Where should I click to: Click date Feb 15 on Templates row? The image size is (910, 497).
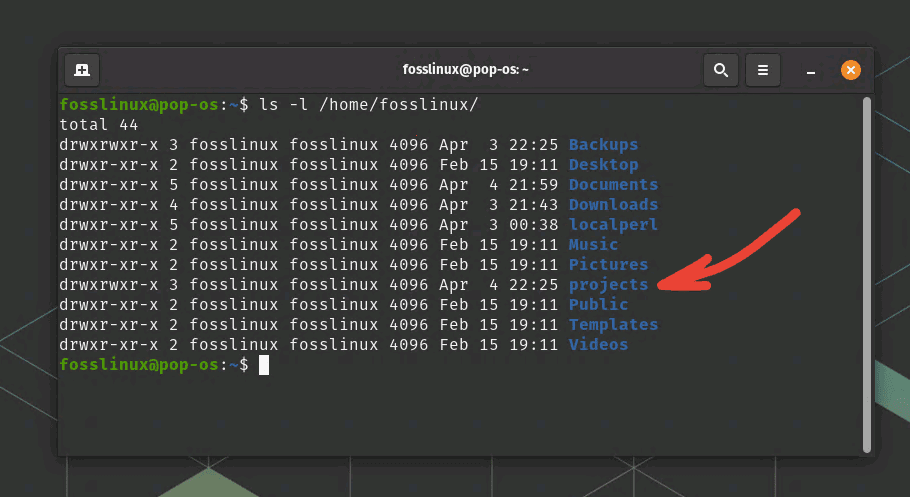[x=468, y=325]
